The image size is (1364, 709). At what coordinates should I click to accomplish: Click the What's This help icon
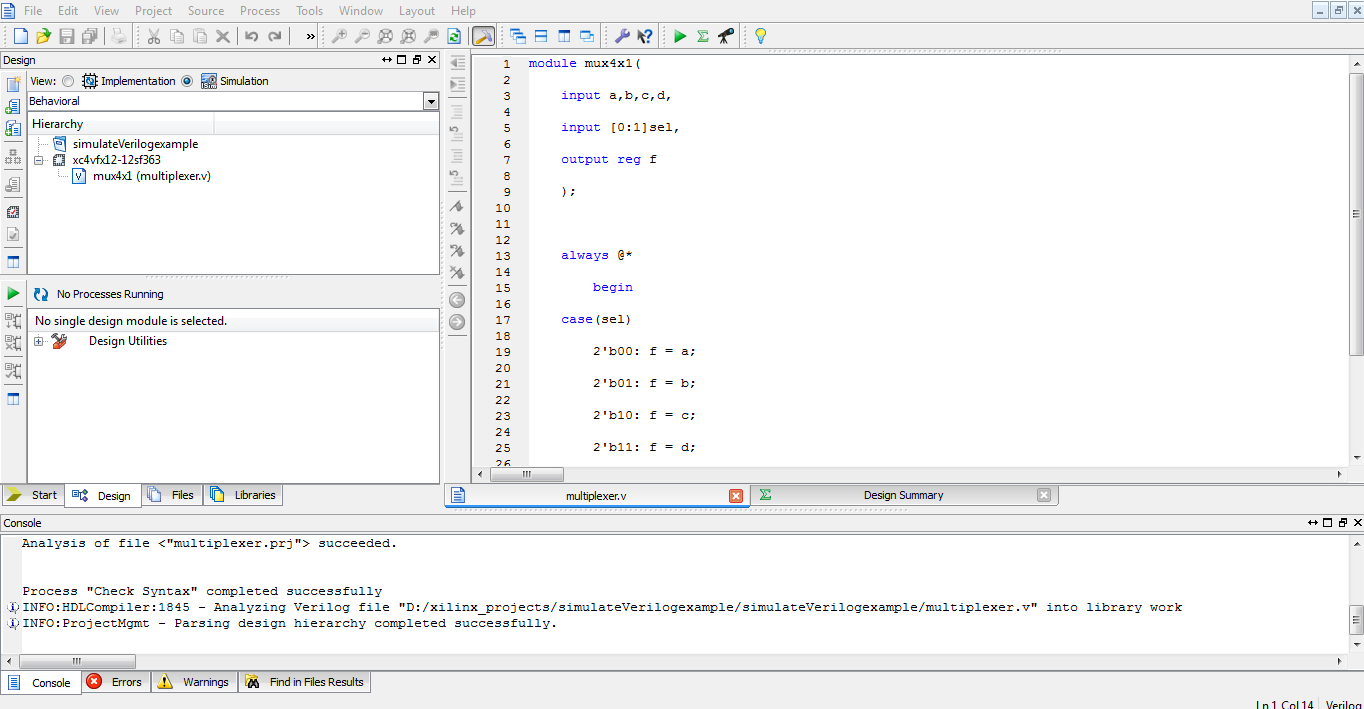pyautogui.click(x=645, y=36)
